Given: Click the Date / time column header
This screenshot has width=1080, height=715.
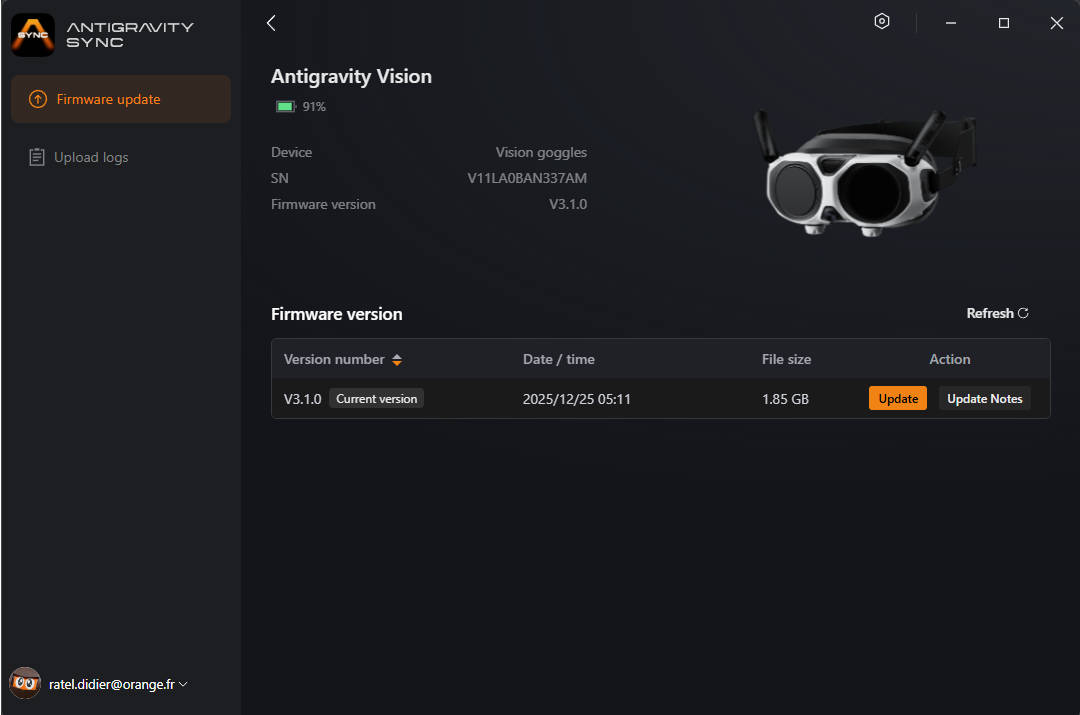Looking at the screenshot, I should [x=559, y=360].
